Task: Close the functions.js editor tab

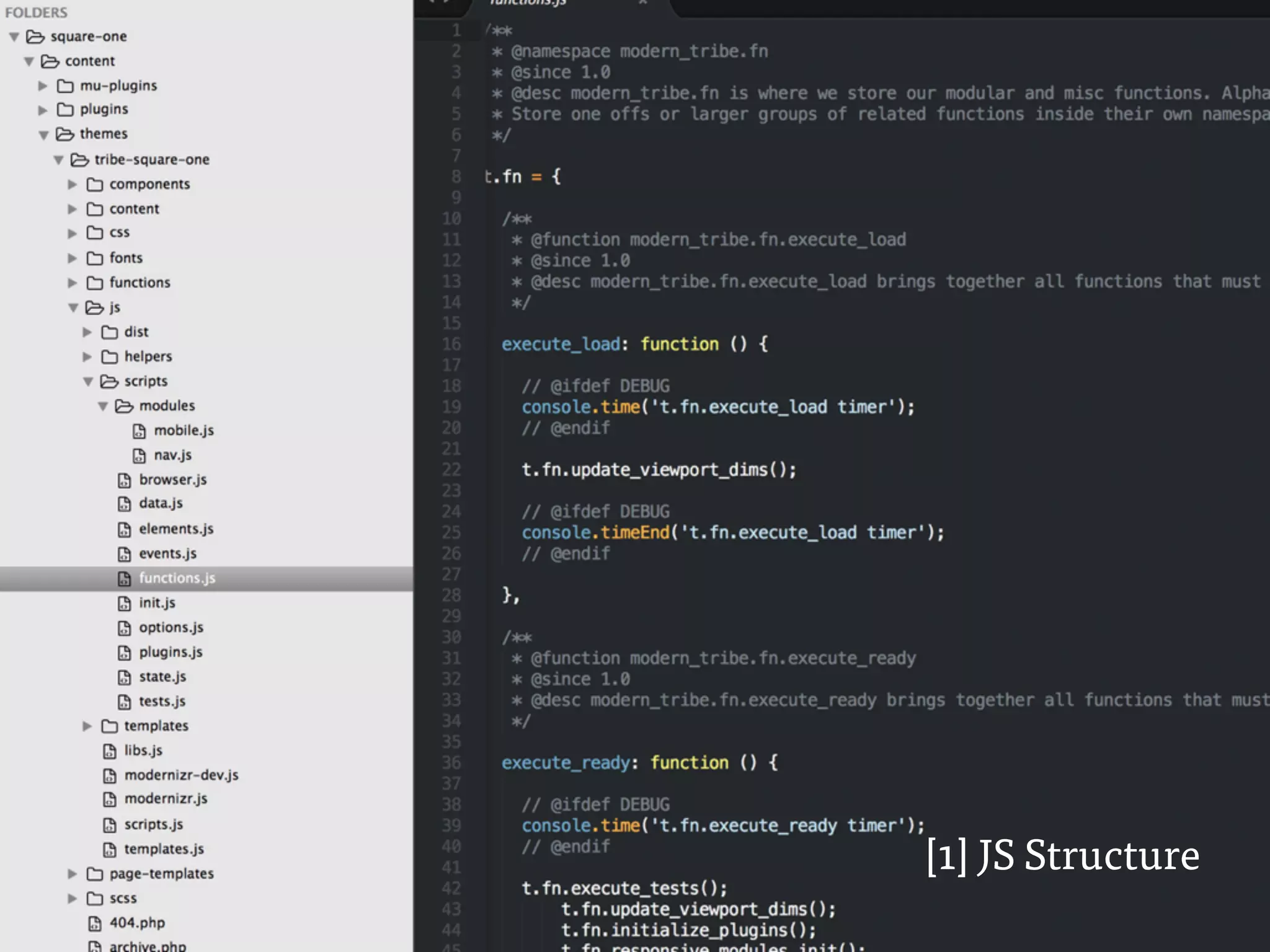Action: coord(643,2)
